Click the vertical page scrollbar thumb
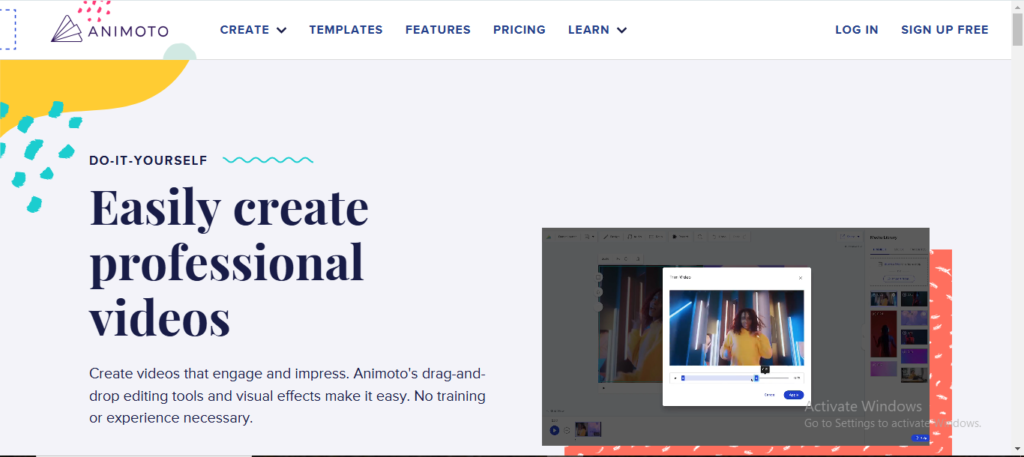 click(x=1017, y=29)
